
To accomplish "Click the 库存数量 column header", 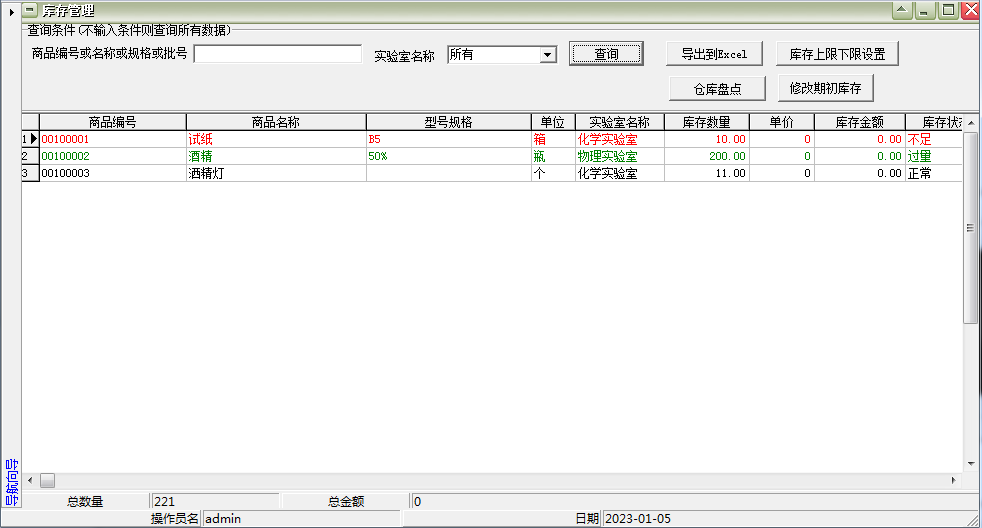I will click(x=706, y=122).
